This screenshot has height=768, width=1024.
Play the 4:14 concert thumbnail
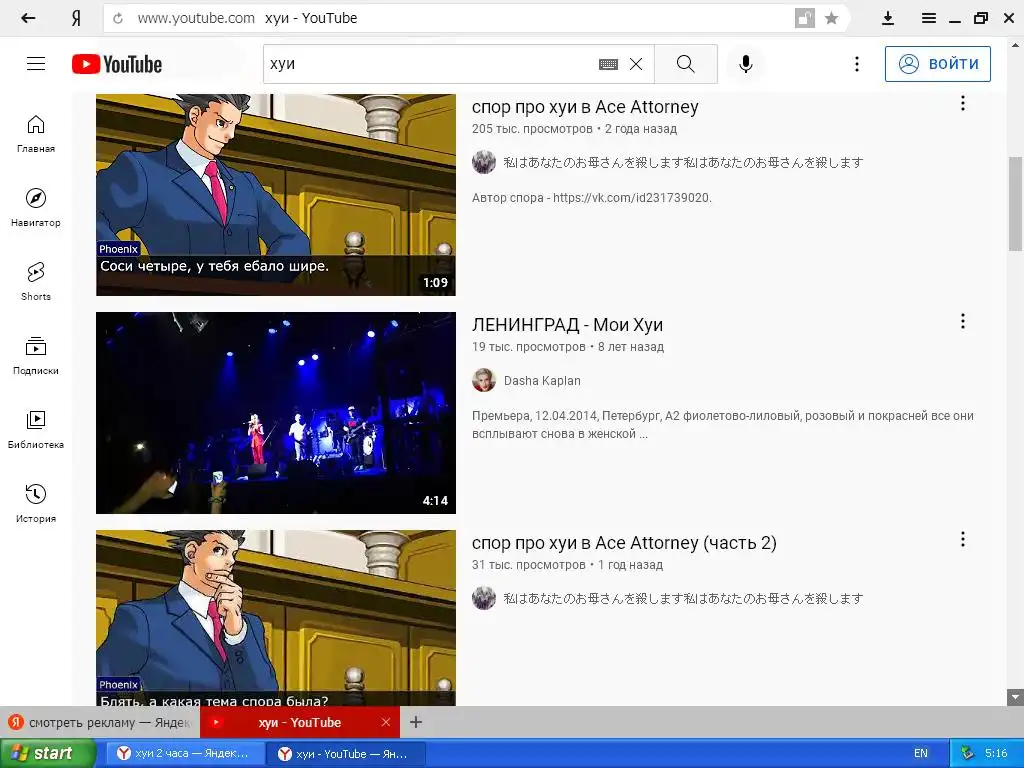click(x=276, y=413)
